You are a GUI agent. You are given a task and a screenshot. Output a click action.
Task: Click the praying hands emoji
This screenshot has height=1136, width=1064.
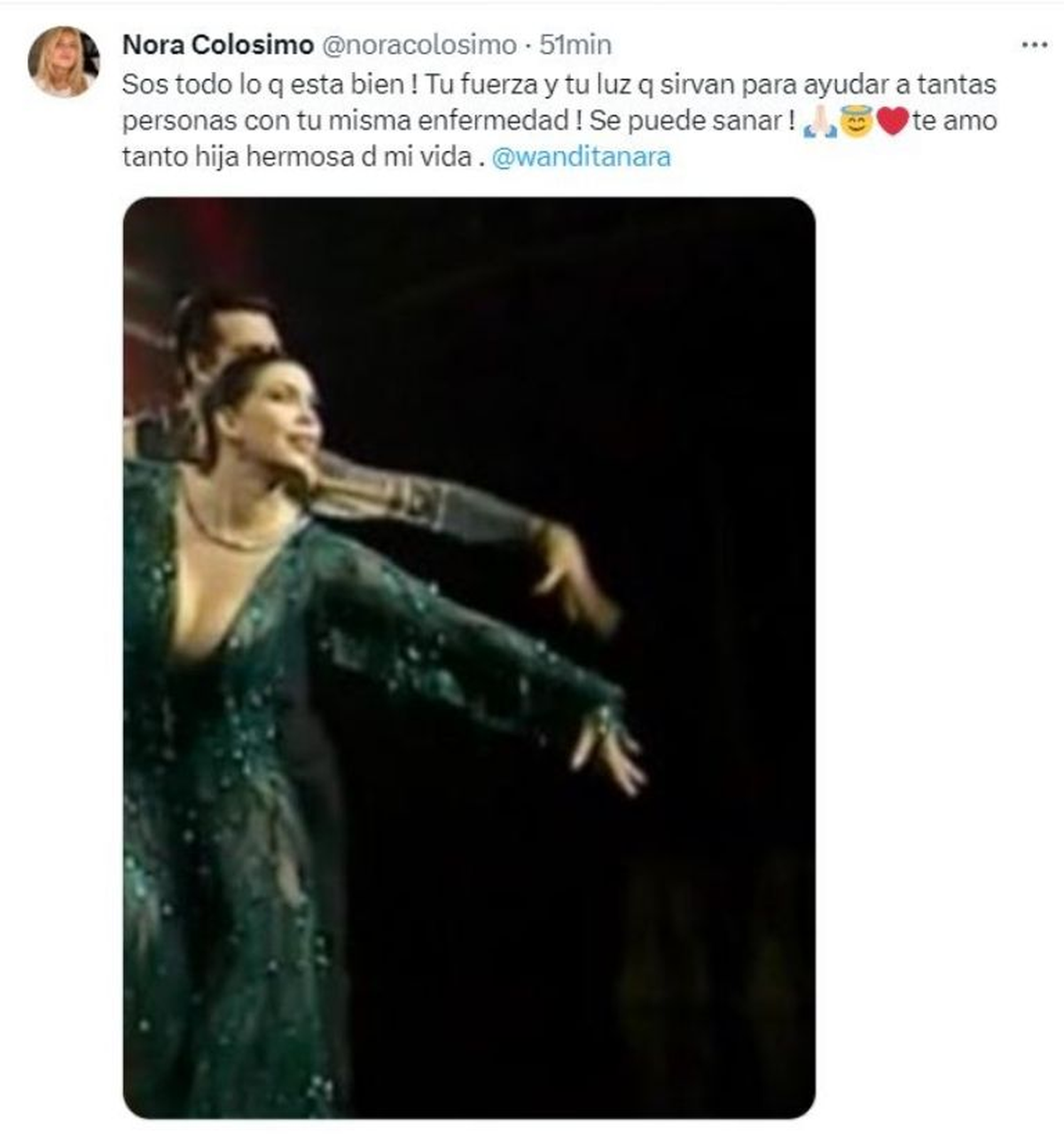[x=819, y=121]
